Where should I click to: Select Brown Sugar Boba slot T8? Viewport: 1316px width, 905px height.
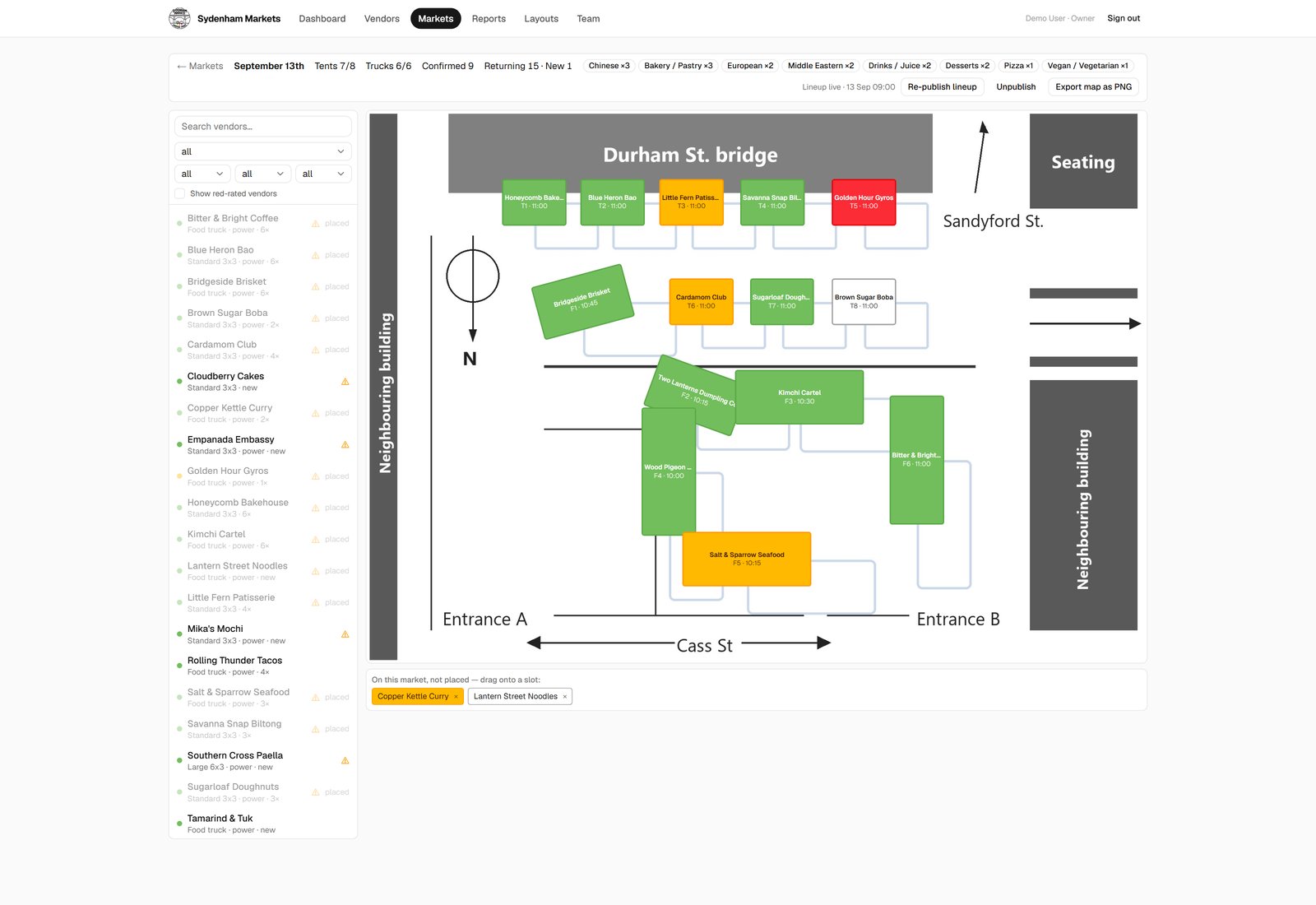(x=864, y=302)
